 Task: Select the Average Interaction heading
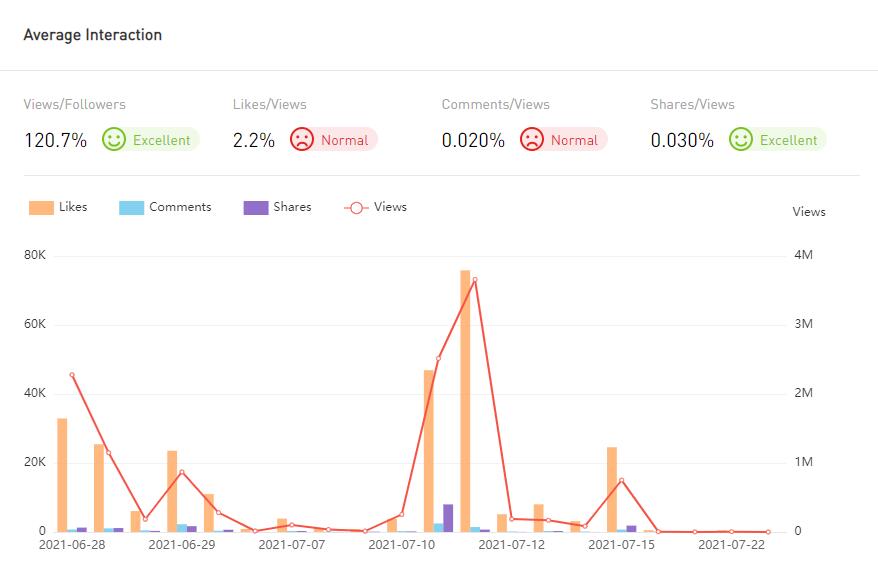pos(93,35)
